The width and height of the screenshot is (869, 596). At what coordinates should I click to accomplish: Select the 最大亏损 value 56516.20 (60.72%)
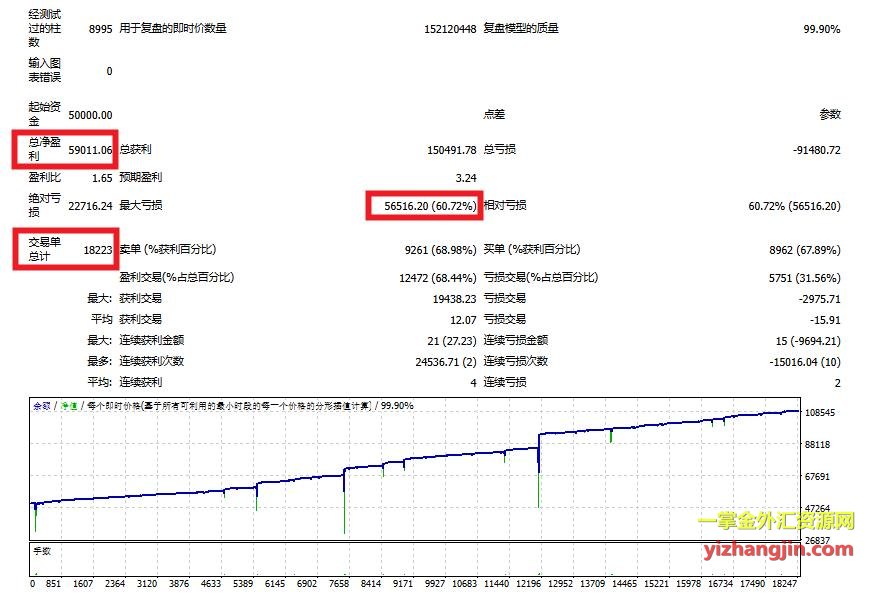coord(424,206)
